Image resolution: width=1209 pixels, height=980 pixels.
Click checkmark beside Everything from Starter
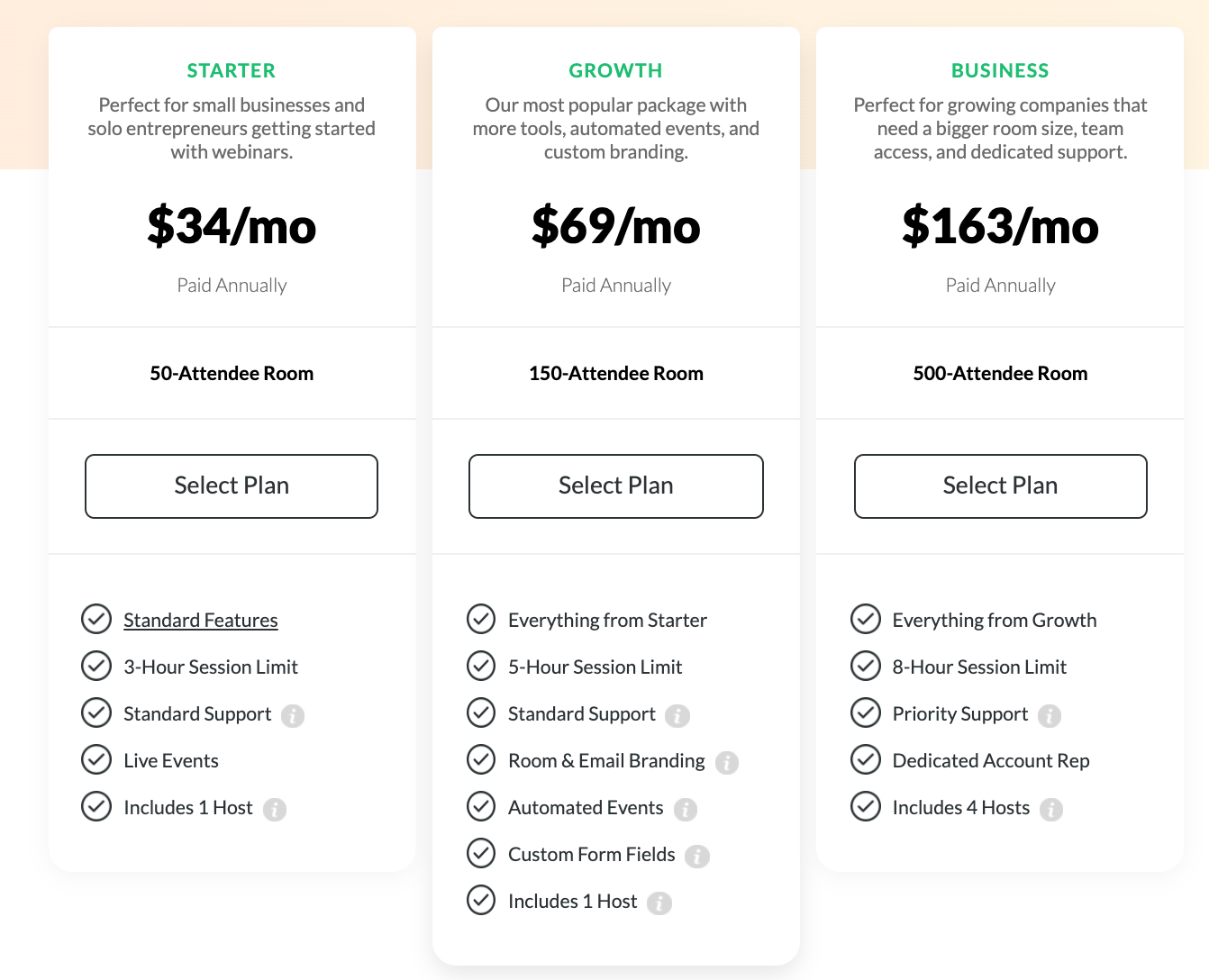tap(481, 619)
